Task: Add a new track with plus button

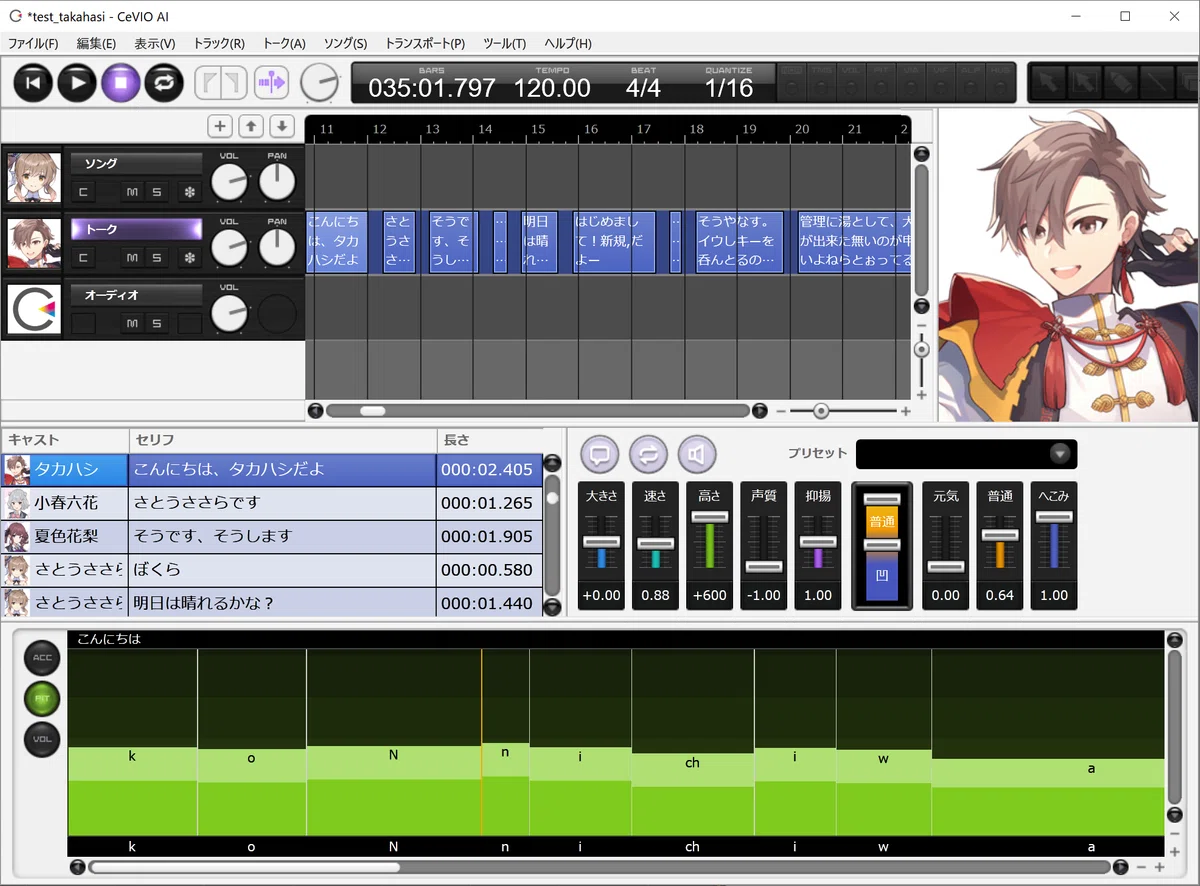Action: point(220,126)
